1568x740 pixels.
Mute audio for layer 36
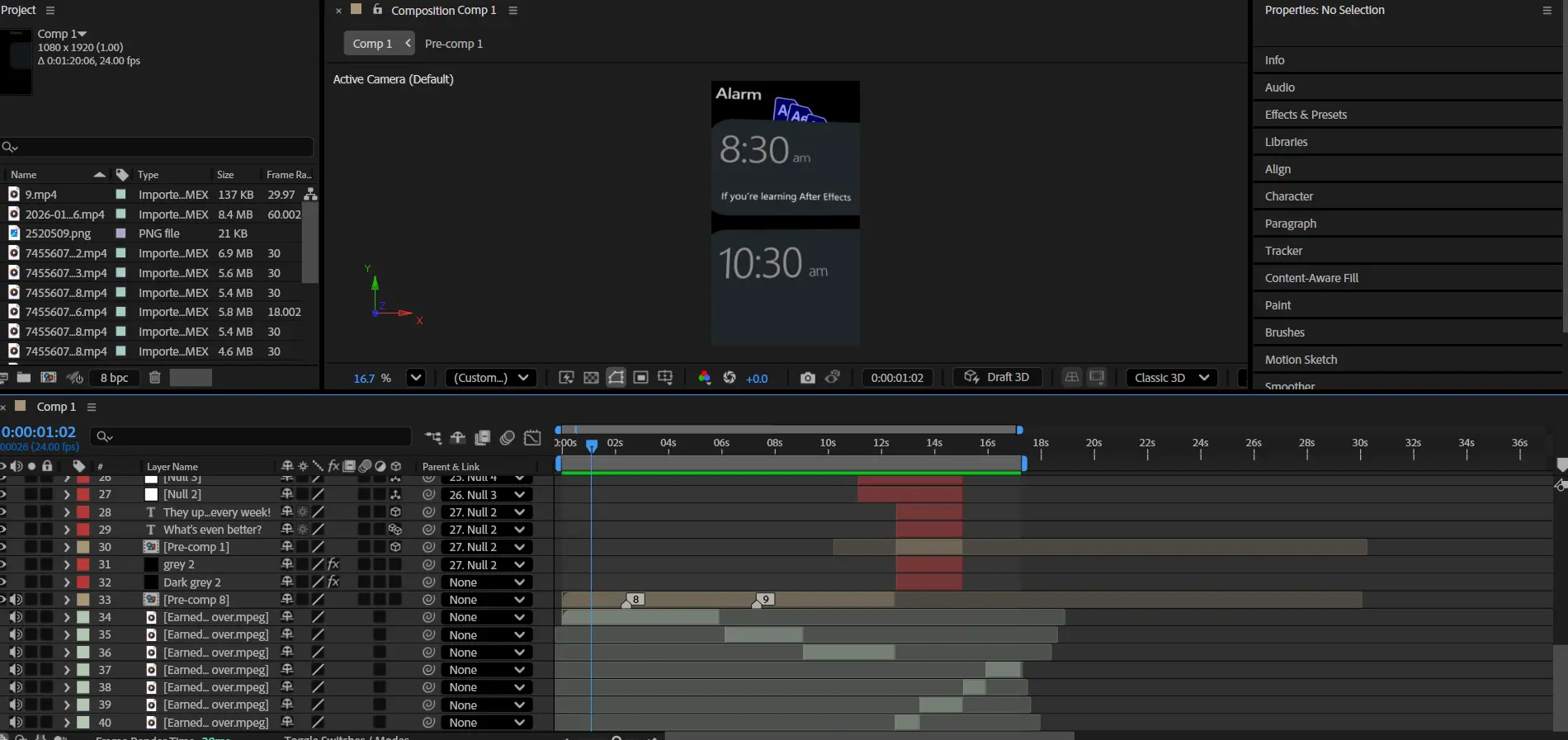pyautogui.click(x=16, y=653)
